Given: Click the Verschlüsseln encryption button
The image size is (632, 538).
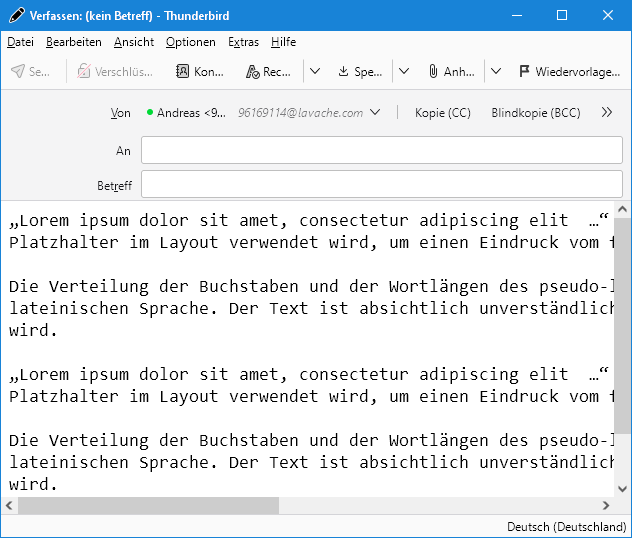Looking at the screenshot, I should (x=115, y=72).
